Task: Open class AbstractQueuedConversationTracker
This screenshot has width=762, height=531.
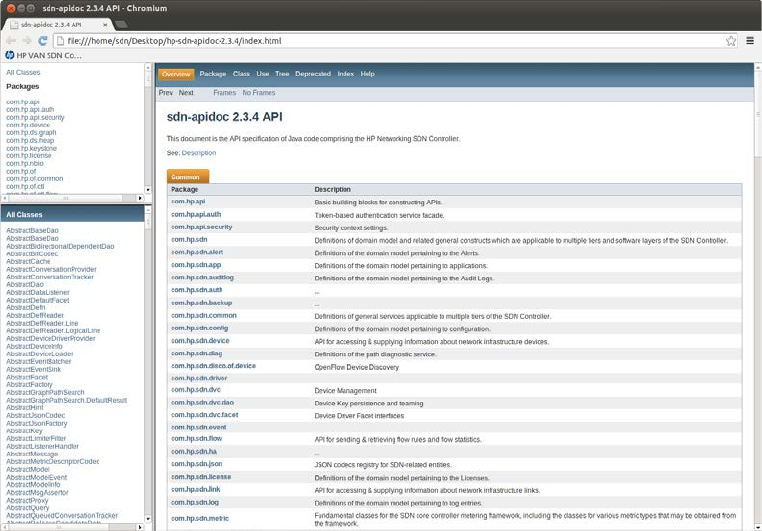Action: pos(62,515)
